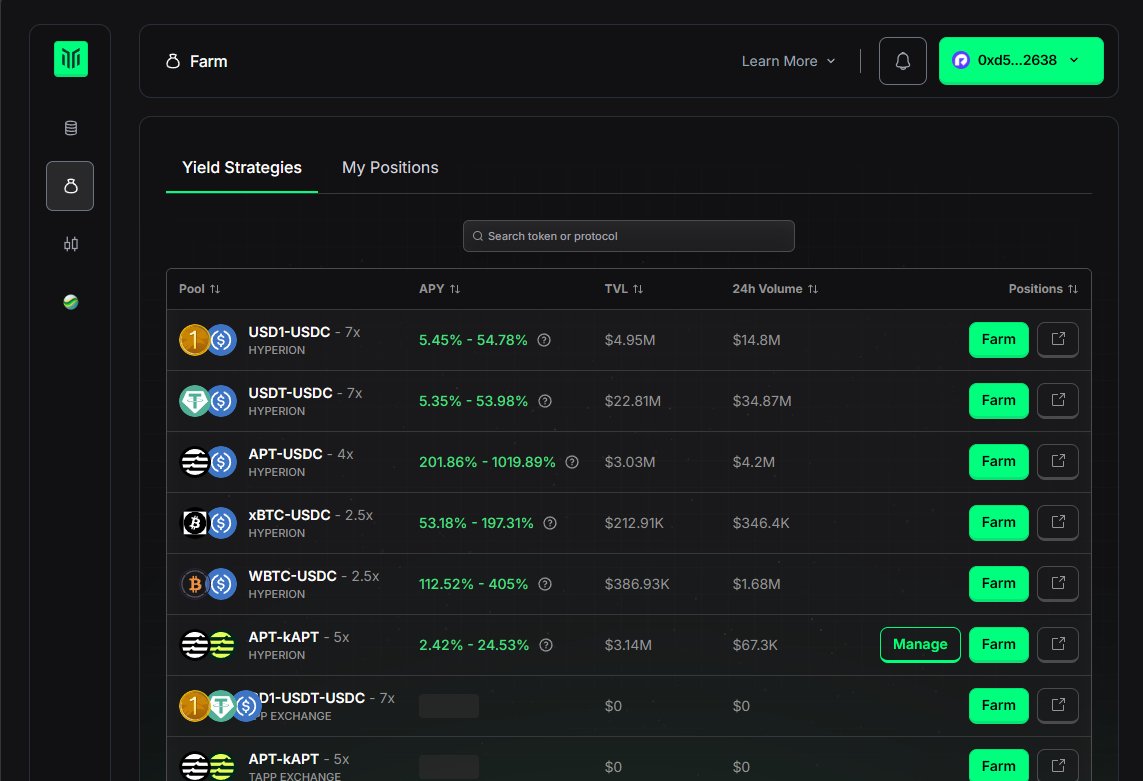Click the xBTC-USDC token pair icon
This screenshot has width=1143, height=781.
[x=208, y=523]
